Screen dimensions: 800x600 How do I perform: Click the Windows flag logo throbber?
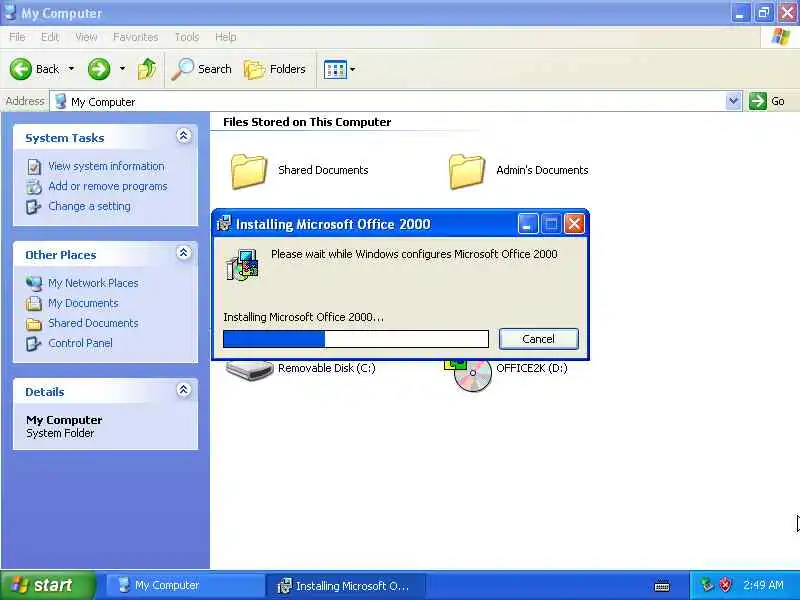point(781,37)
